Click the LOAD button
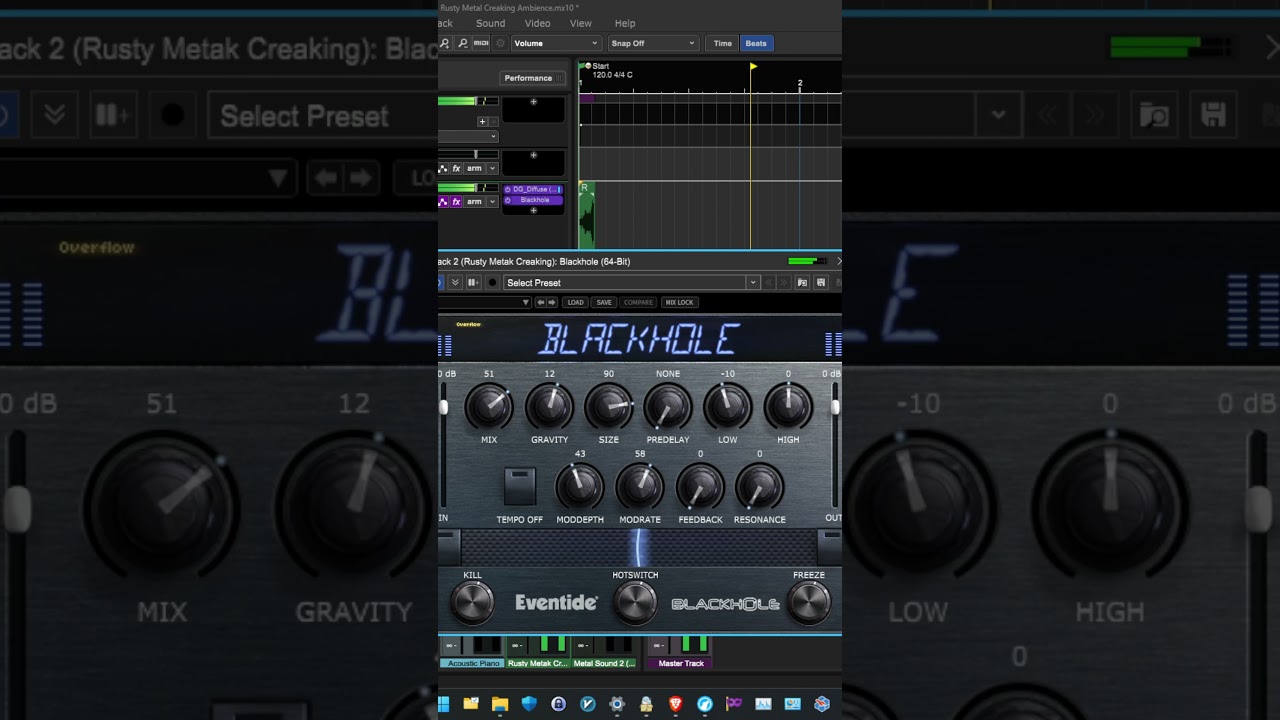Screen dimensions: 1280x720 [x=575, y=302]
